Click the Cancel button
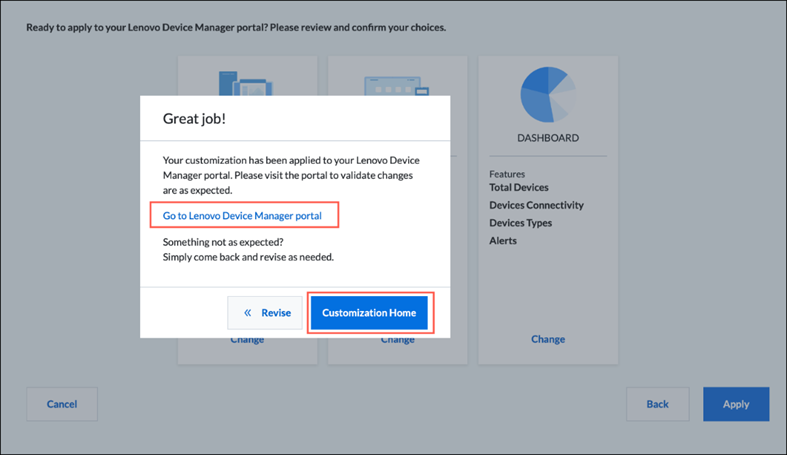The image size is (787, 455). click(62, 404)
